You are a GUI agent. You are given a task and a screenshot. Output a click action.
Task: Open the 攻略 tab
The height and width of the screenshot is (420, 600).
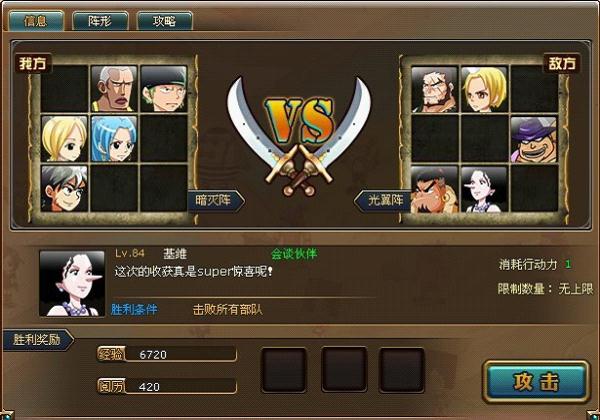point(165,20)
